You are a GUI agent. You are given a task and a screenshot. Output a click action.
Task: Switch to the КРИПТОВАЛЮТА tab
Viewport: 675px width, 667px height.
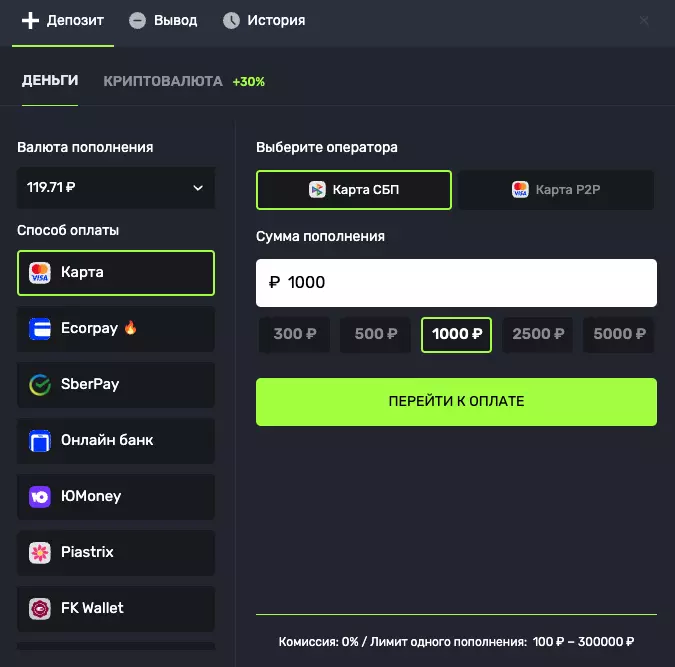162,81
